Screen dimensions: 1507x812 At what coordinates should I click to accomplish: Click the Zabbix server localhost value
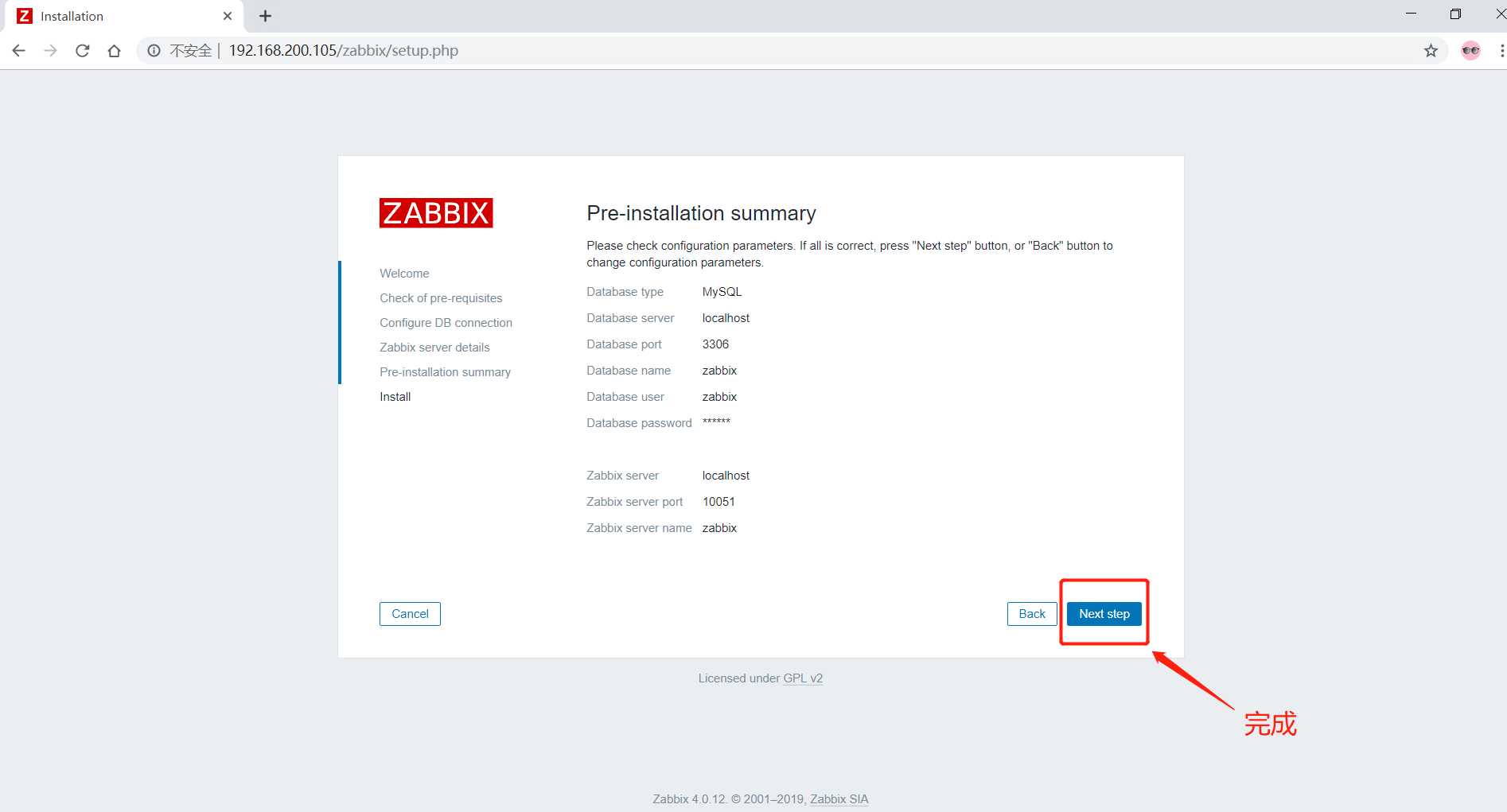pos(726,476)
